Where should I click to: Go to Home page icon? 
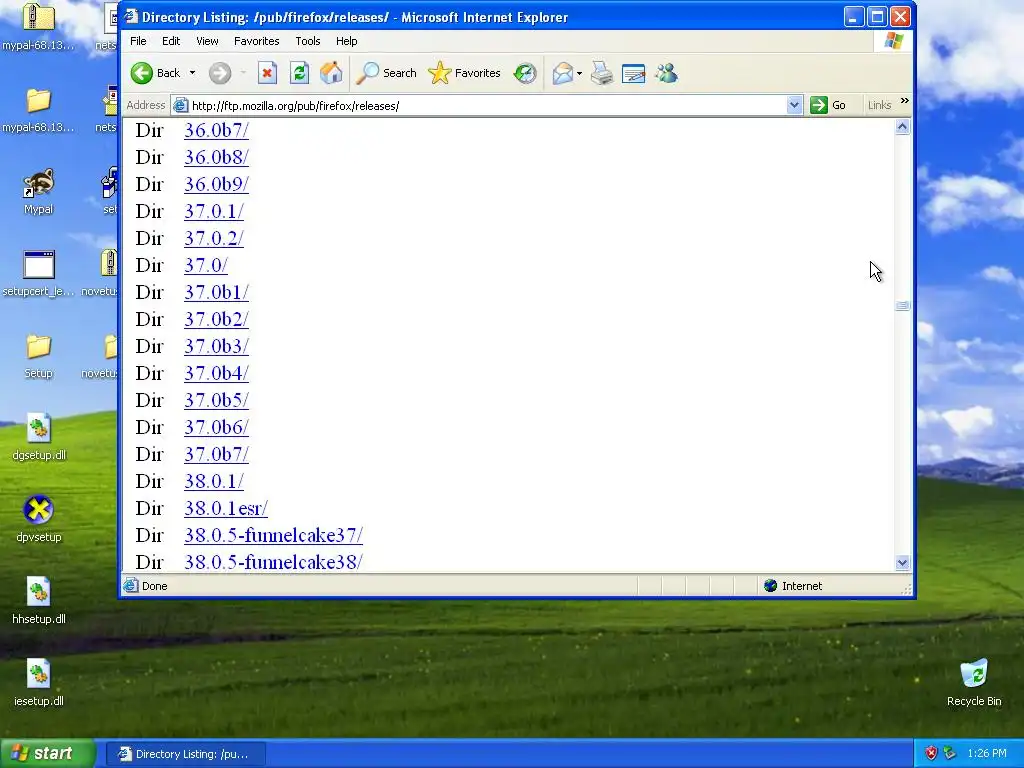331,73
